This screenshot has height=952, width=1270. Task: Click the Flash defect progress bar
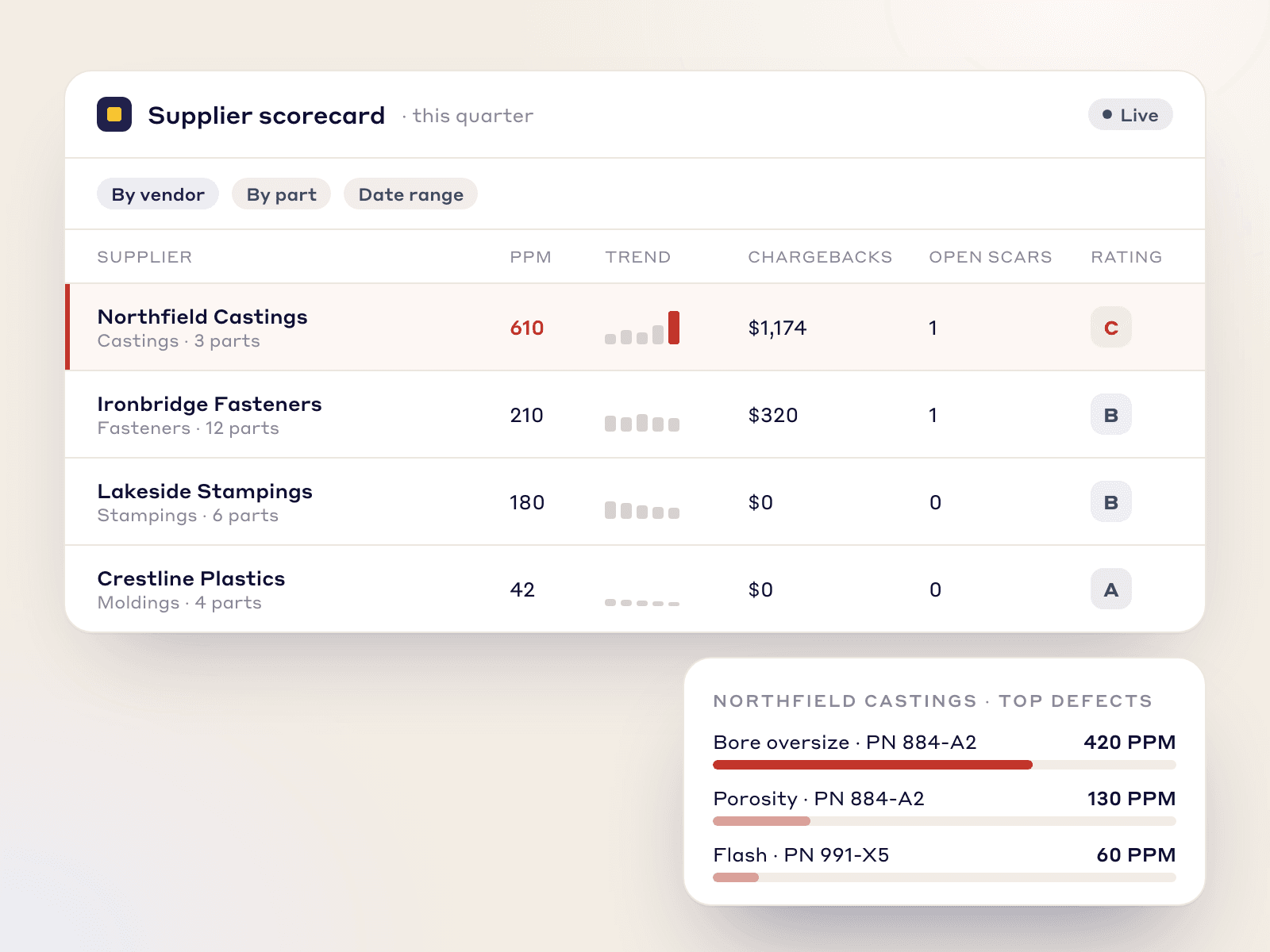click(945, 877)
